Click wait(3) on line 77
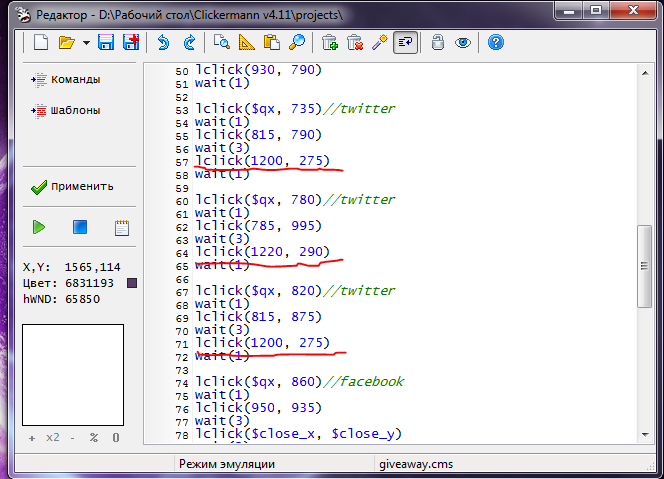Viewport: 664px width, 479px height. 222,421
